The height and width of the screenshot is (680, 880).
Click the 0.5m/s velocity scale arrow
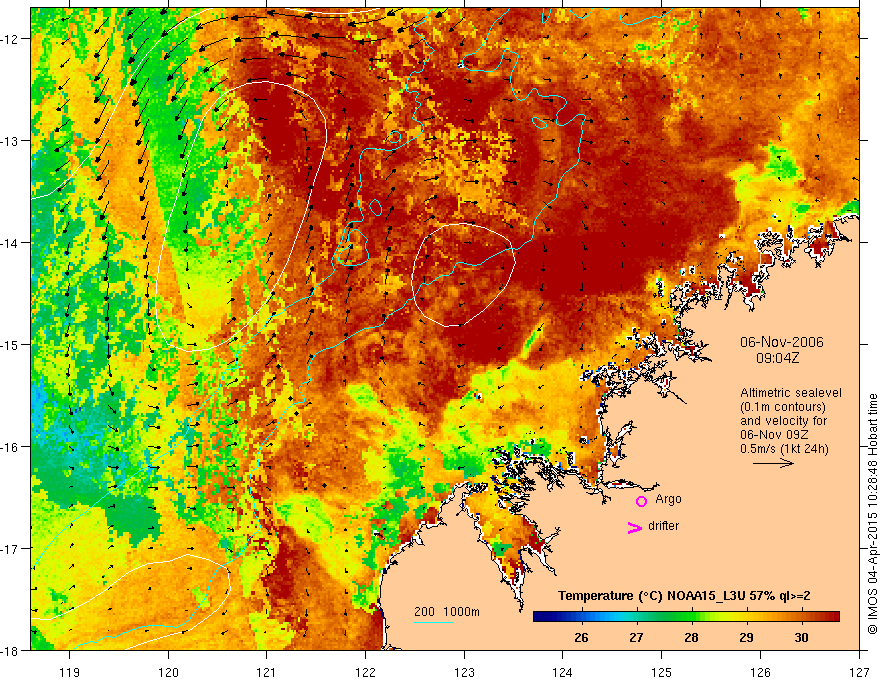[773, 463]
